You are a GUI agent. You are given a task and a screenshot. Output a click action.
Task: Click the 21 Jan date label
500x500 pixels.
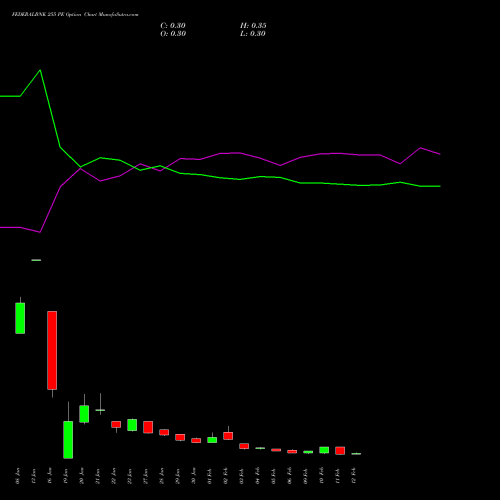pos(98,476)
